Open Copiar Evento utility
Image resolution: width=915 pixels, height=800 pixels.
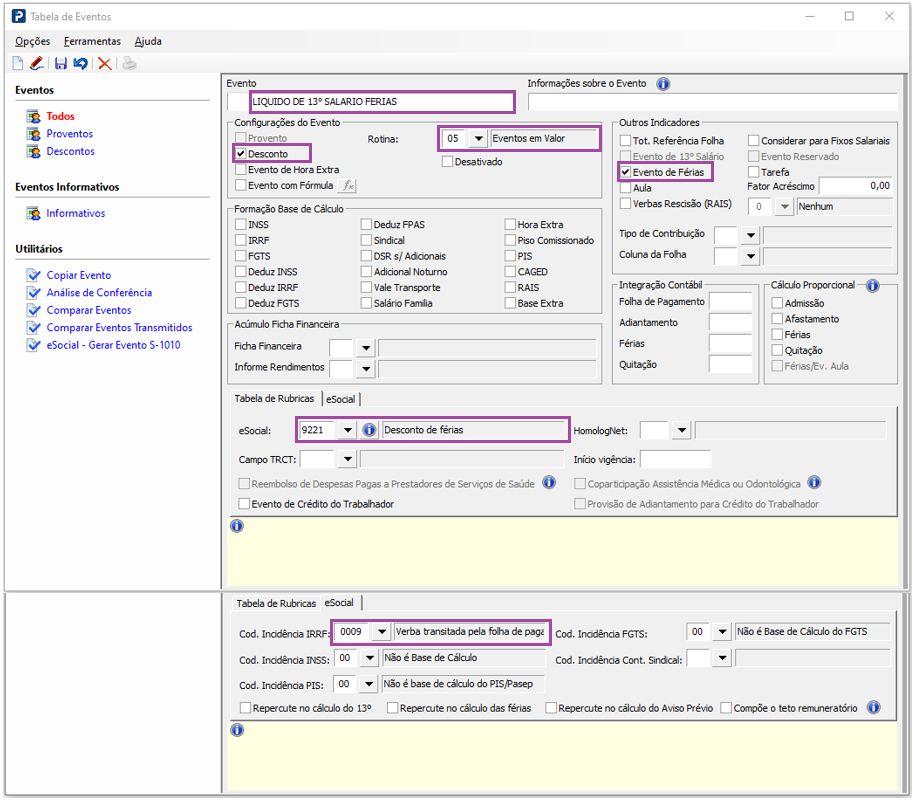point(79,275)
